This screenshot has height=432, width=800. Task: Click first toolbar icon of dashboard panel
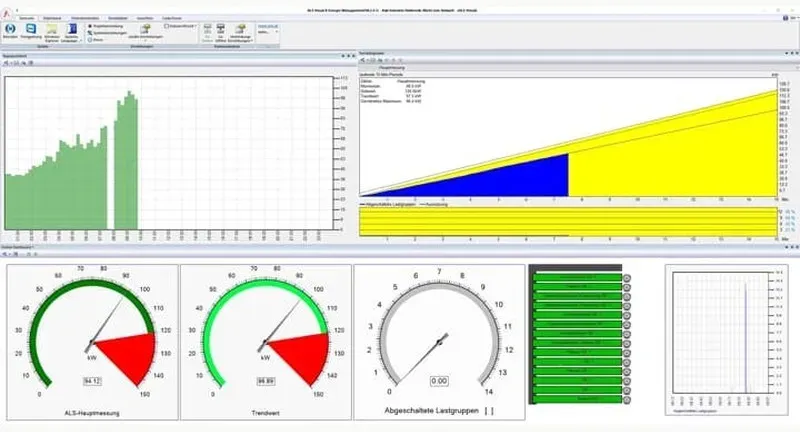pyautogui.click(x=5, y=254)
